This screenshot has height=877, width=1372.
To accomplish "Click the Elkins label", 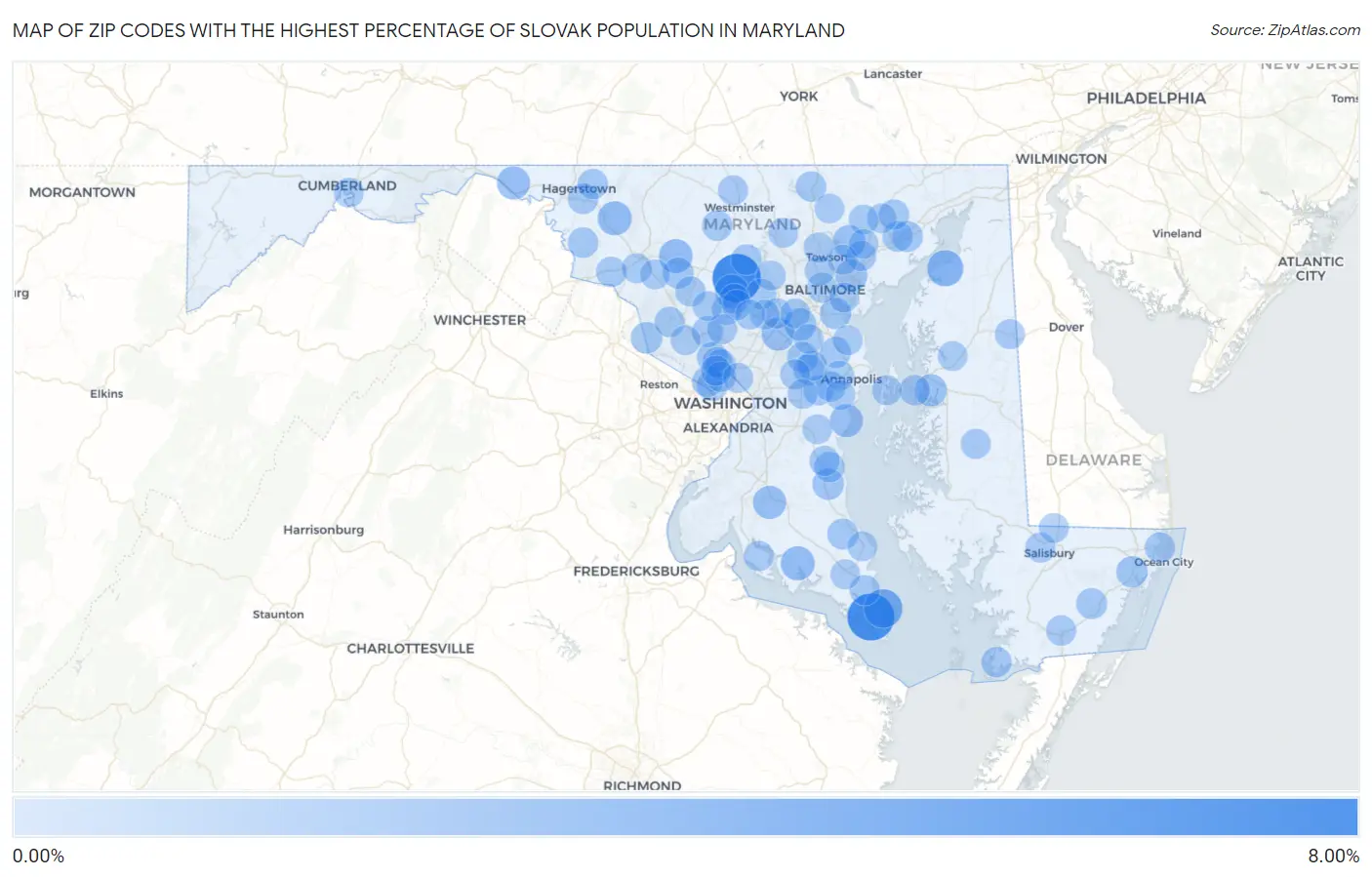I will click(106, 394).
